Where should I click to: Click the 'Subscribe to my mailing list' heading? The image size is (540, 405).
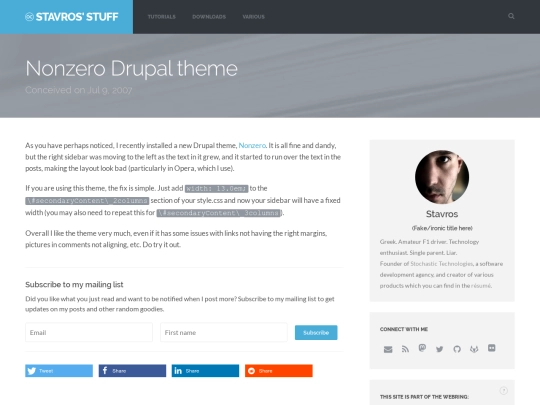coord(74,284)
